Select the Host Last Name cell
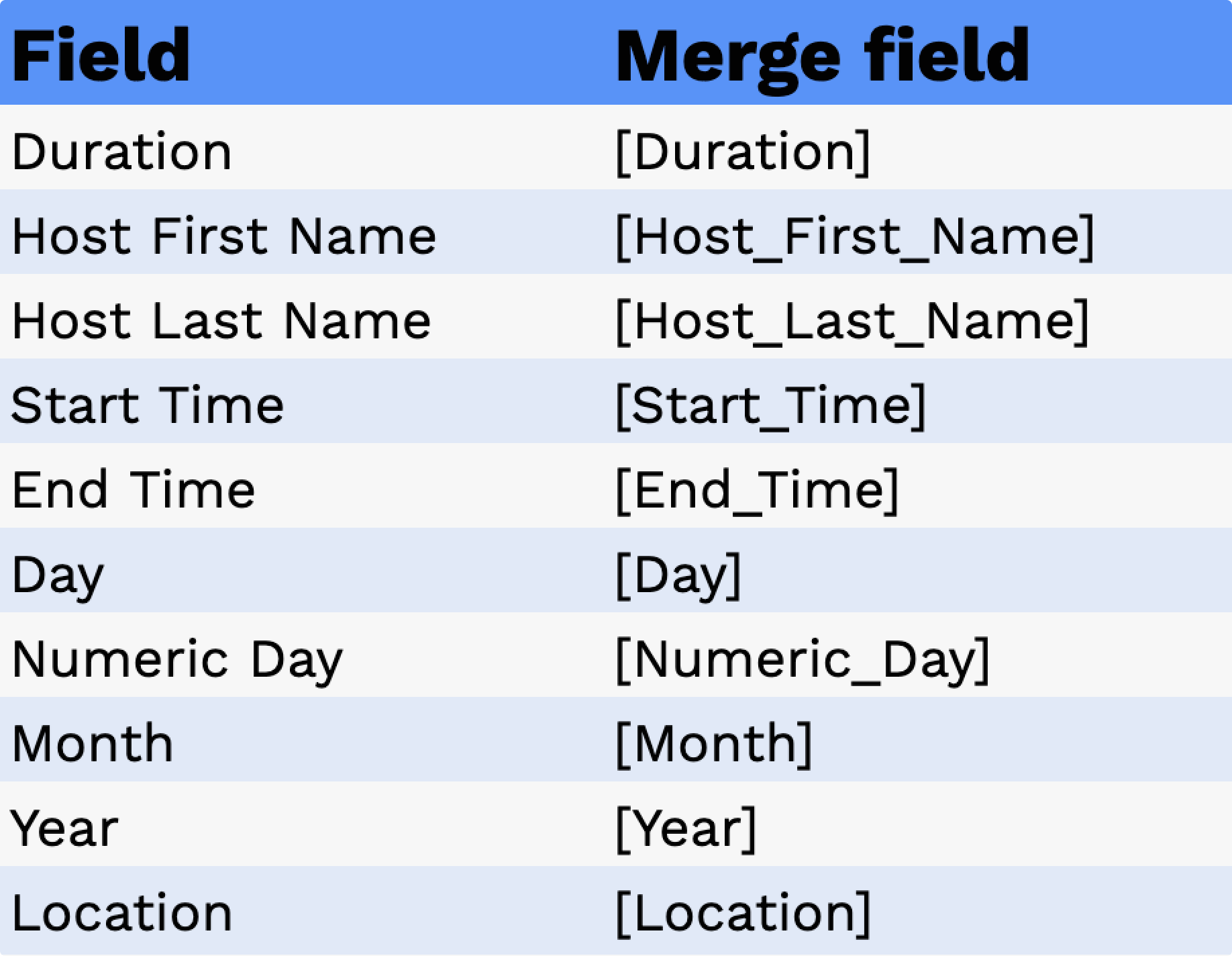 [x=221, y=321]
